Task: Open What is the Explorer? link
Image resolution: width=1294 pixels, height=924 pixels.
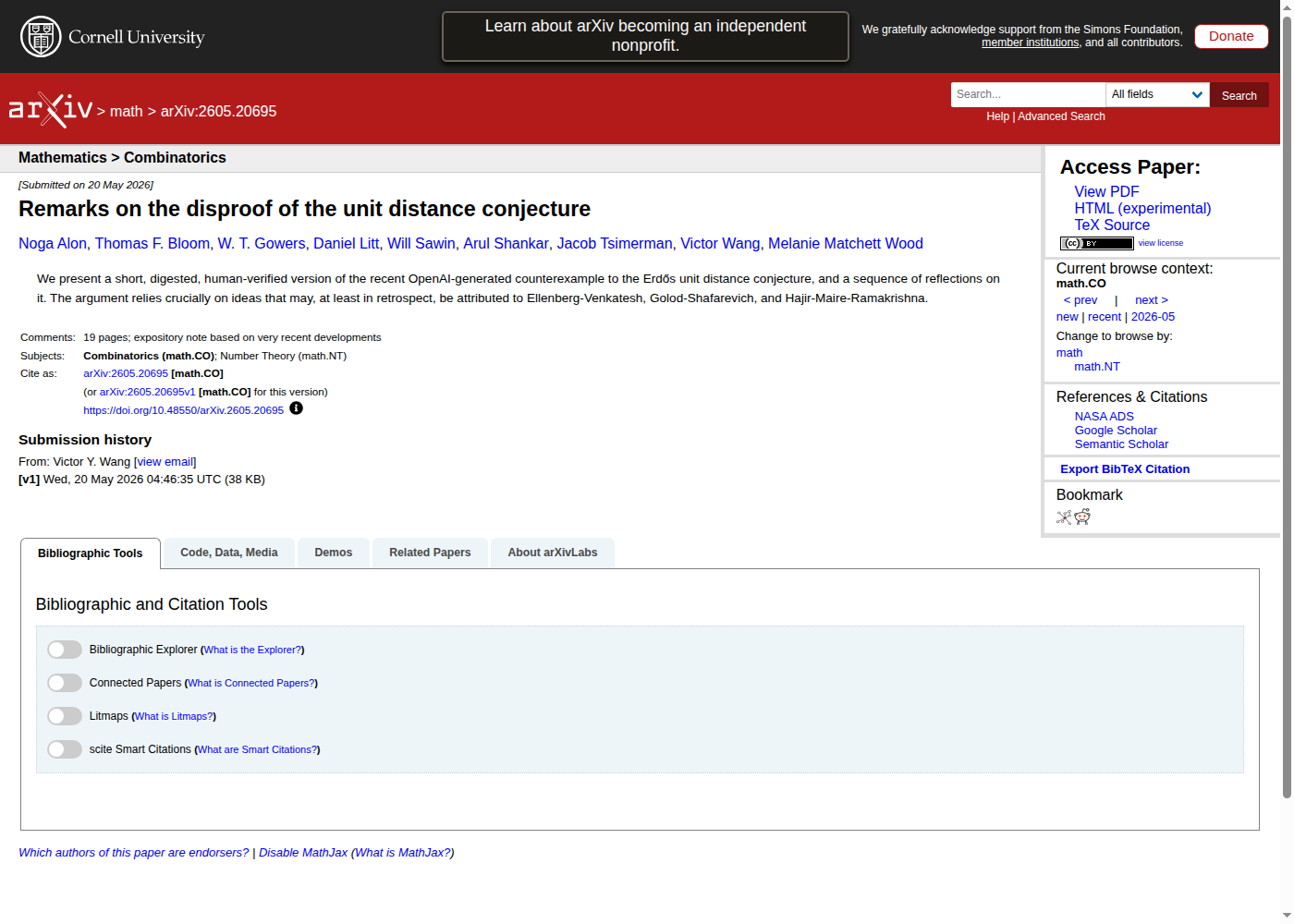Action: [x=252, y=650]
